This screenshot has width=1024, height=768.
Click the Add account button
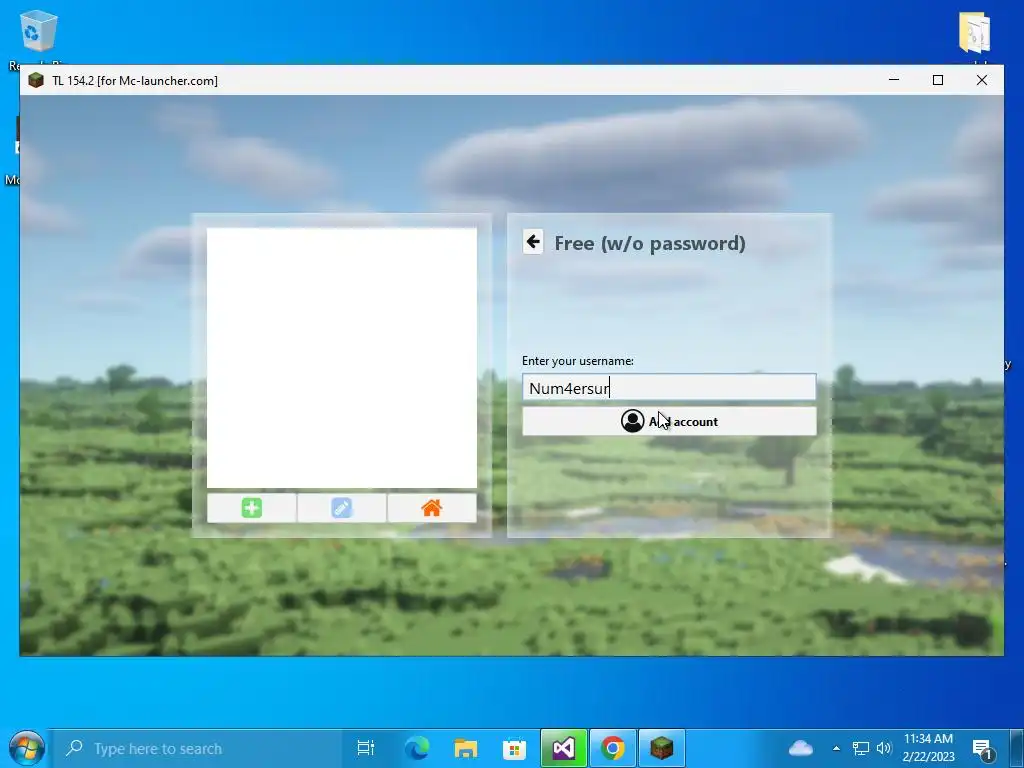pos(669,421)
